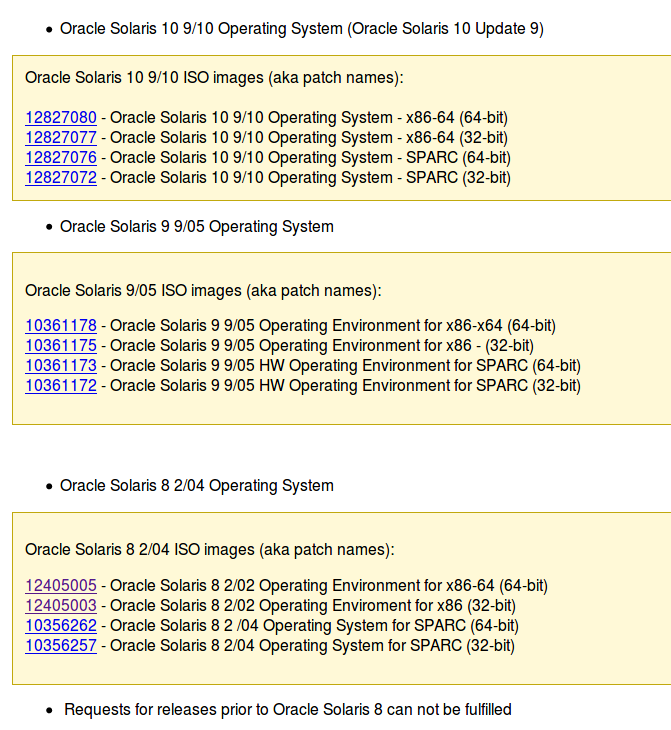Open patch link 12827072
This screenshot has width=671, height=730.
point(61,177)
